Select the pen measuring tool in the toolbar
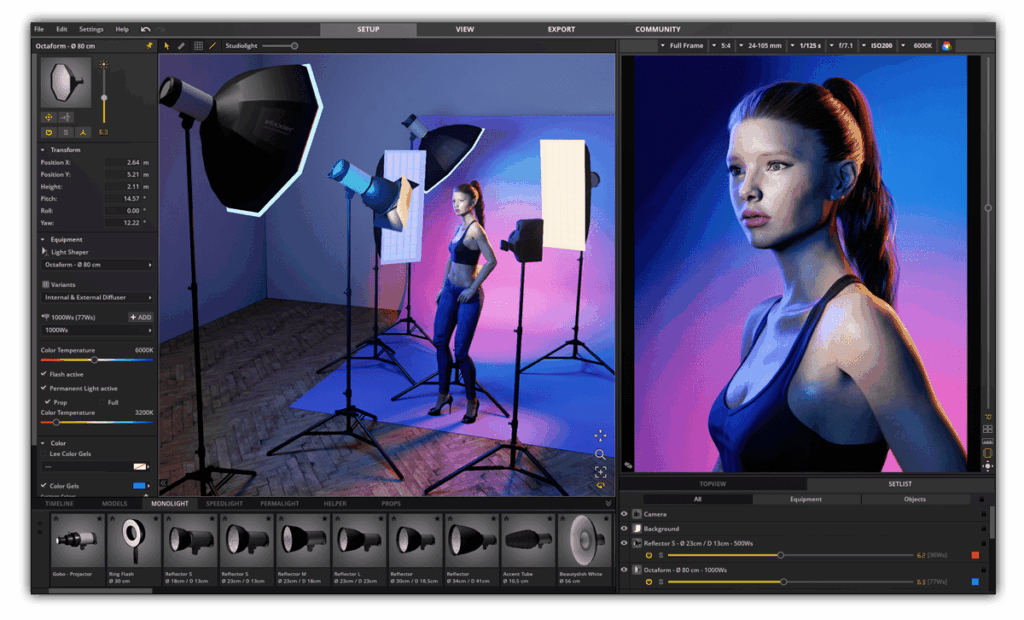 click(180, 46)
